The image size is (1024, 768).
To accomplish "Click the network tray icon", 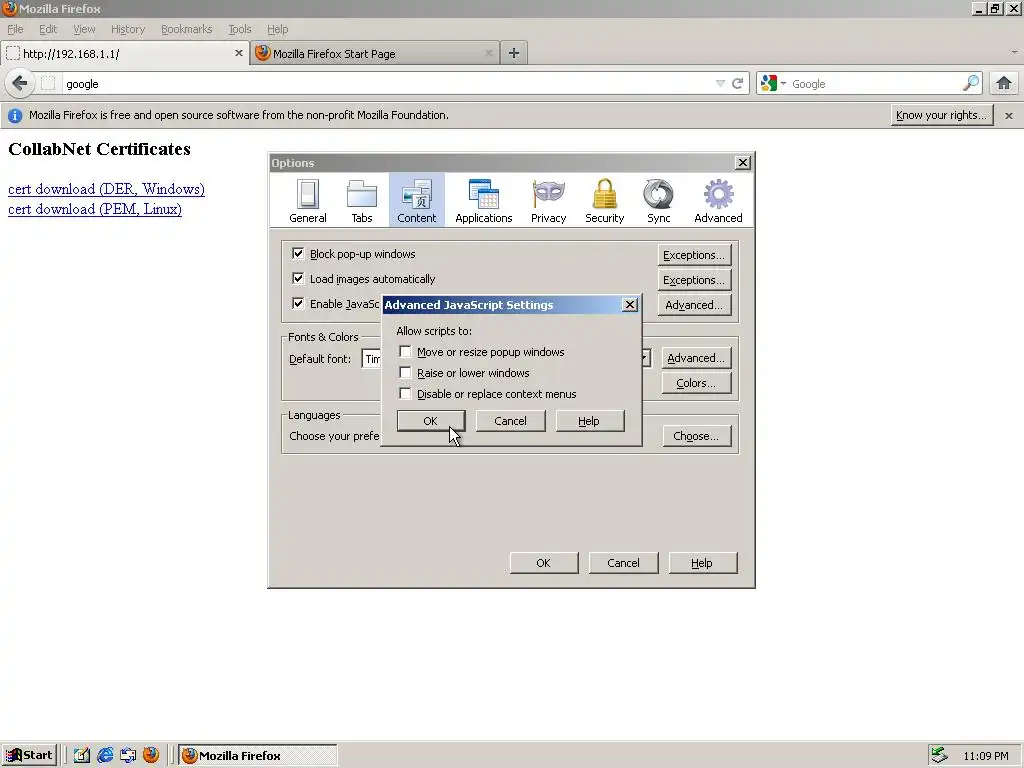I will [x=939, y=755].
